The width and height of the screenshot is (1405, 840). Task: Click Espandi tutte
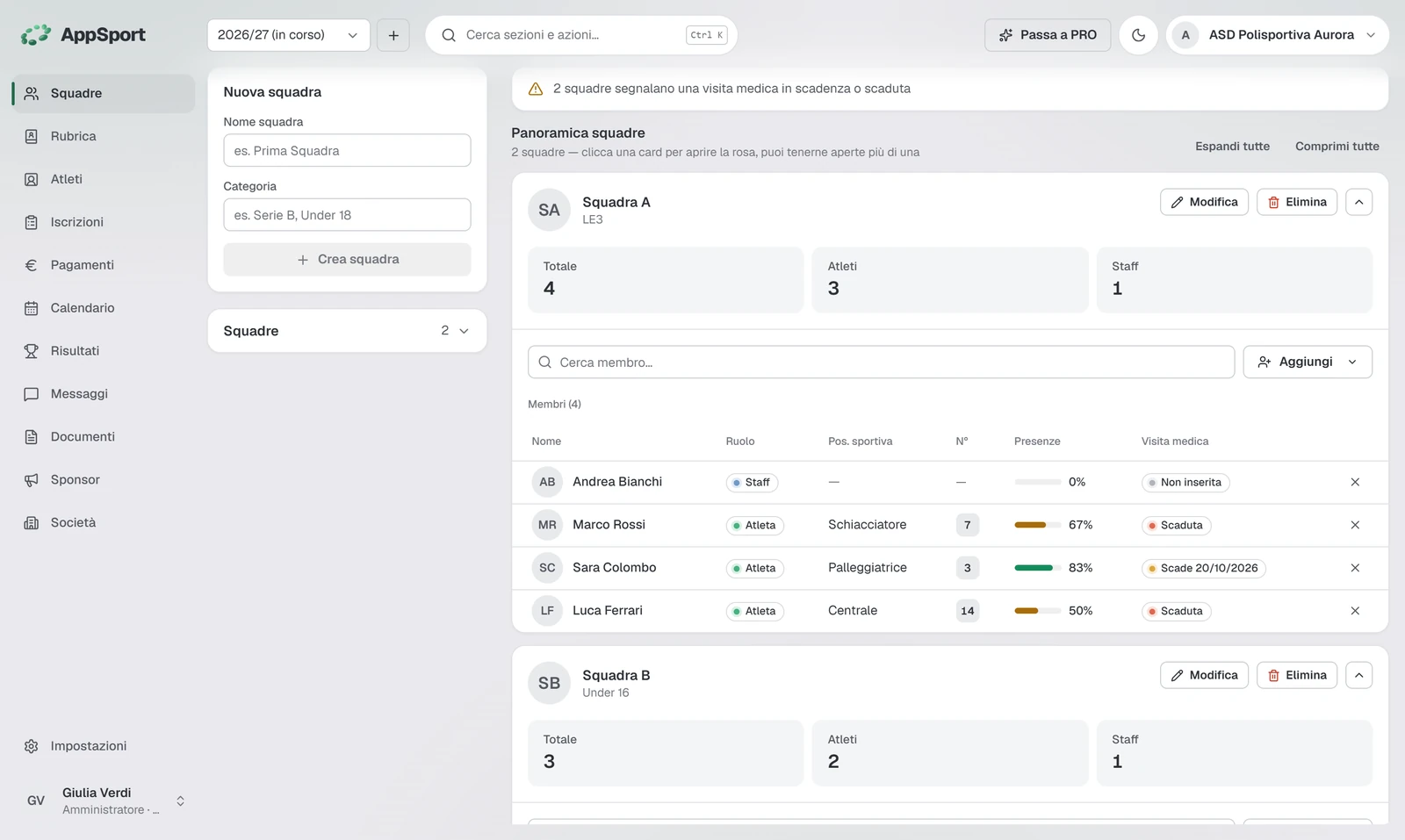(x=1232, y=147)
